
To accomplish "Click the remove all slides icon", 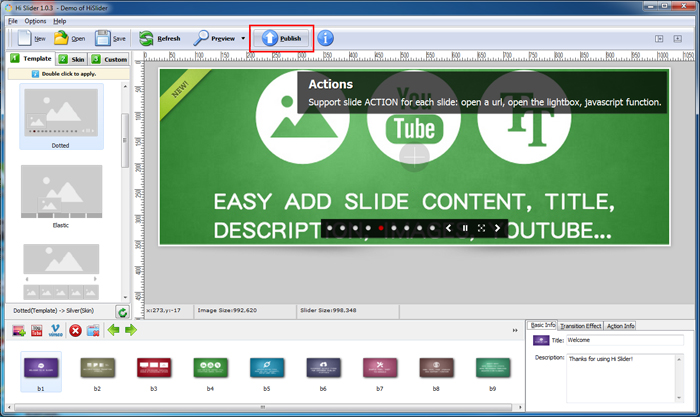I will coord(93,331).
